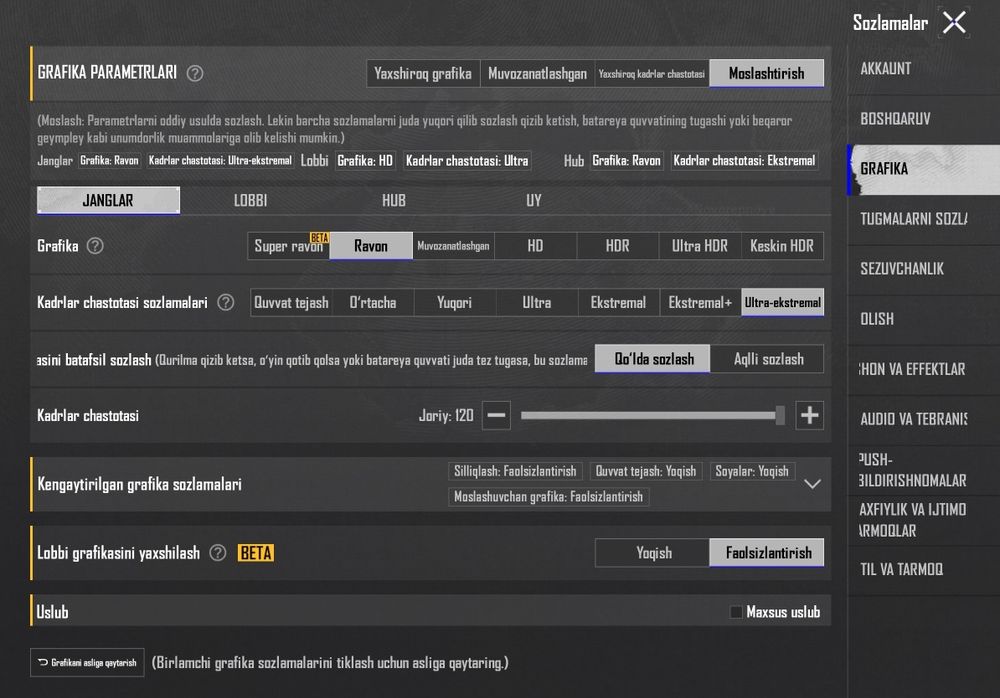Click the Kadrlar chastotasi slider handle
The width and height of the screenshot is (1000, 698).
780,415
